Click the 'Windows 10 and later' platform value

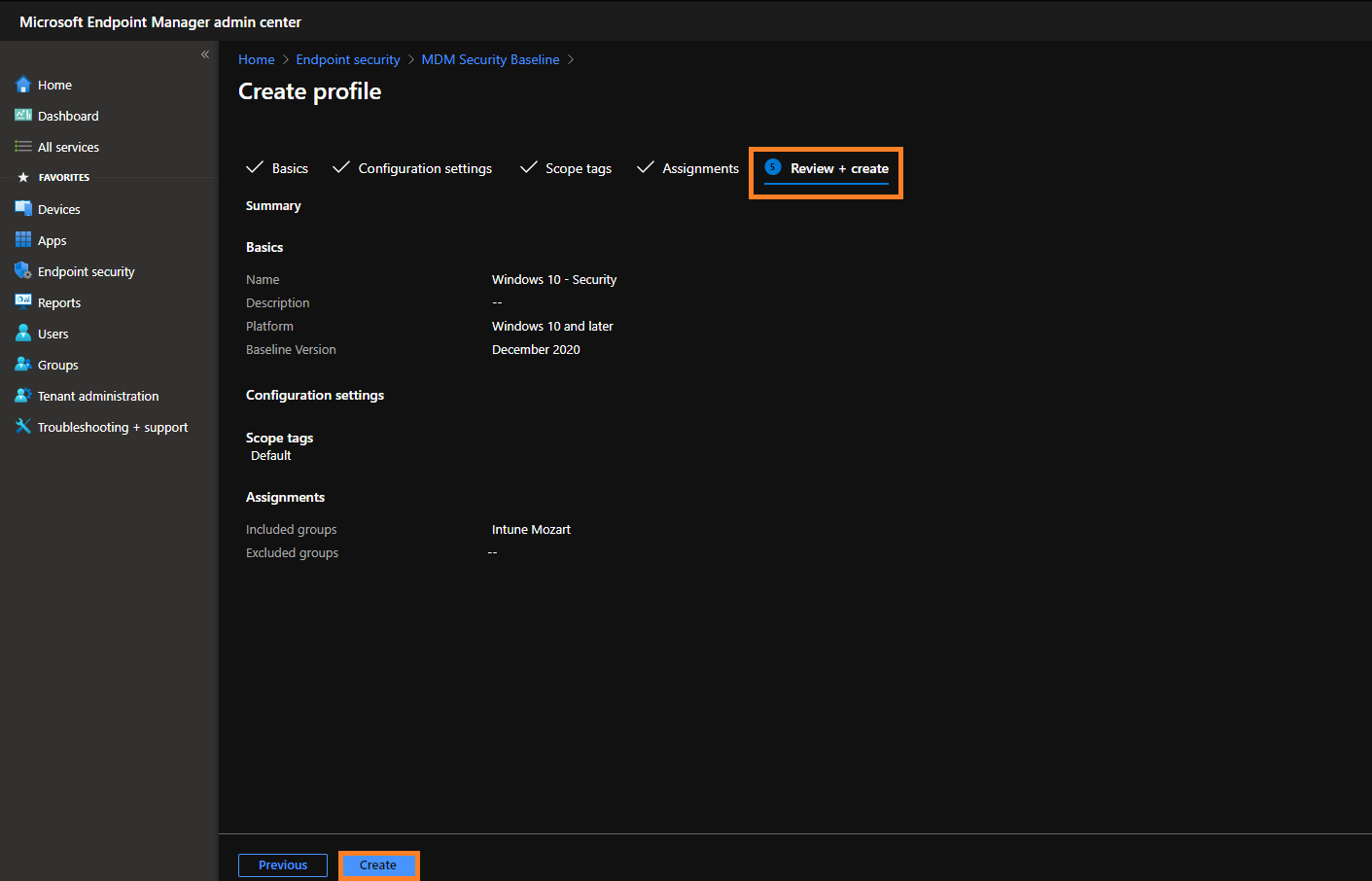(552, 326)
